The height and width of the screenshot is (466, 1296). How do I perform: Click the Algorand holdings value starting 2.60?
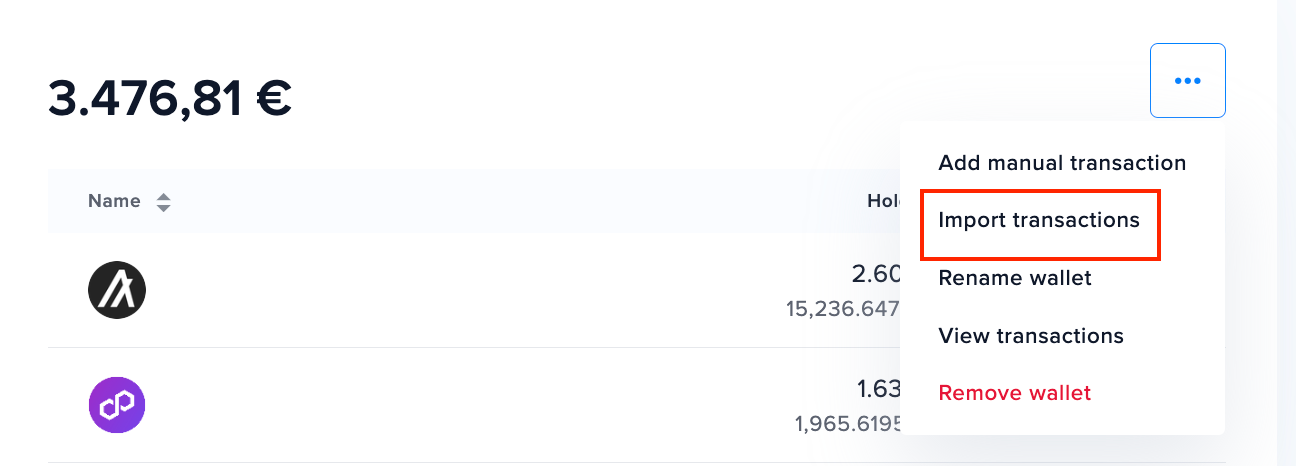tap(876, 274)
